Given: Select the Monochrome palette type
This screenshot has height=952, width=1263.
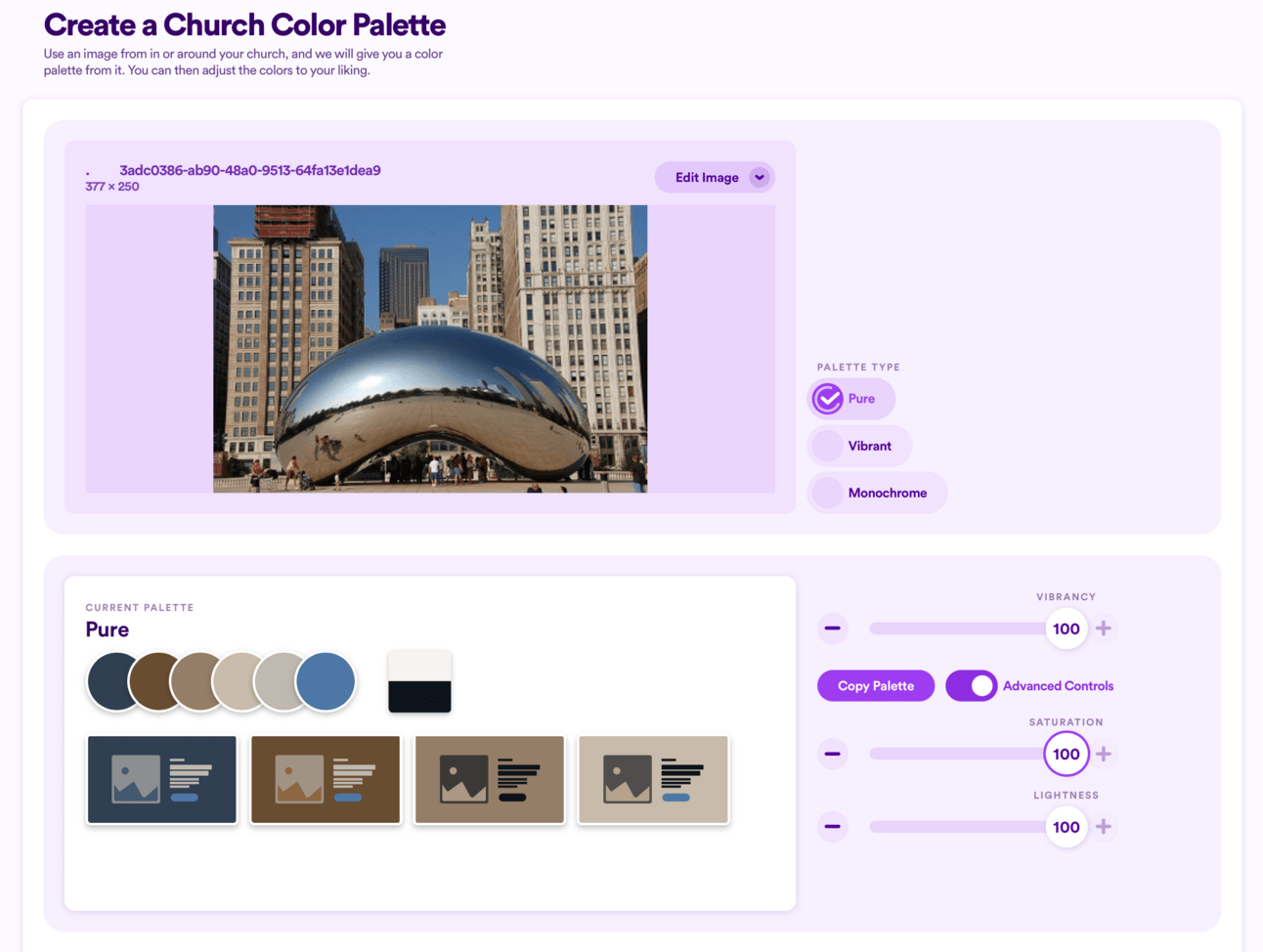Looking at the screenshot, I should (878, 493).
